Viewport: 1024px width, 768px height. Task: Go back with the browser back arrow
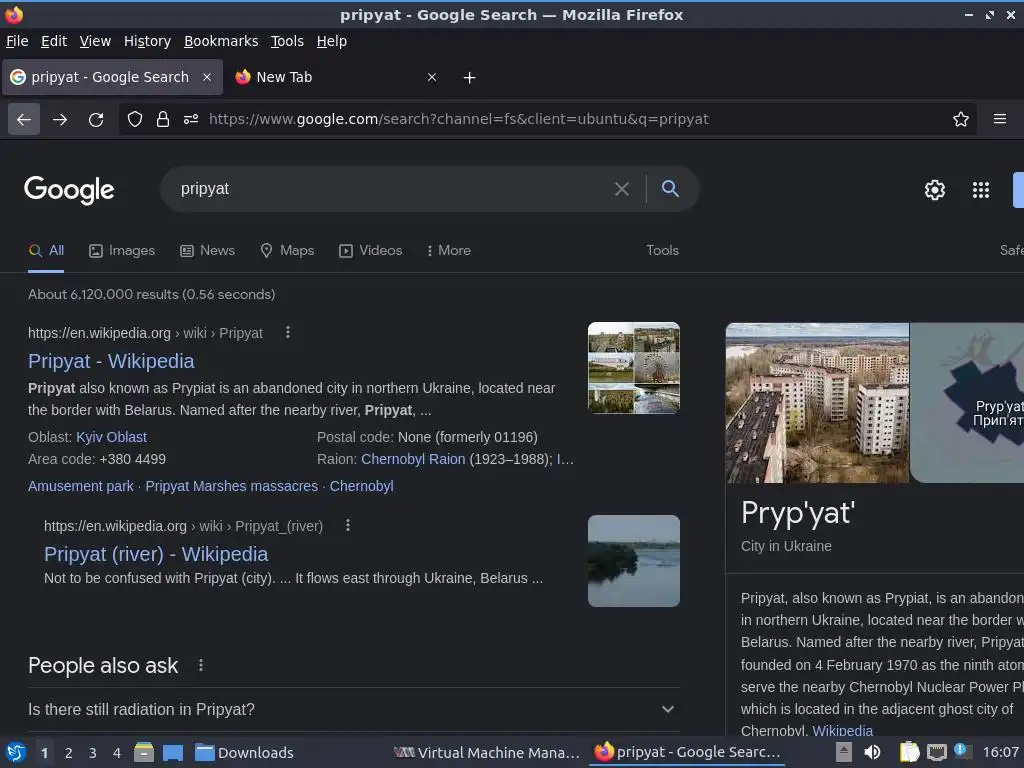pos(24,120)
